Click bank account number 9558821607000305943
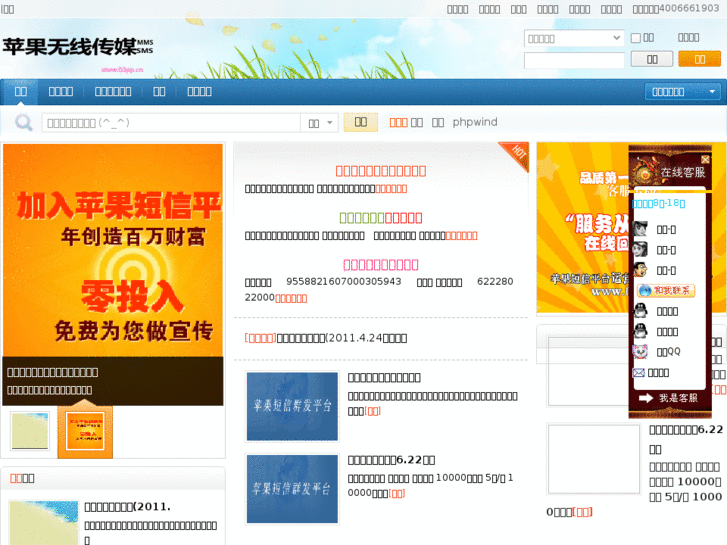Image resolution: width=727 pixels, height=545 pixels. click(344, 282)
